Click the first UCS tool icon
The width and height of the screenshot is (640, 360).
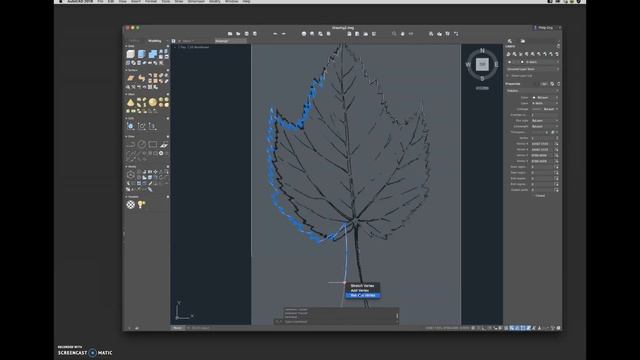coord(131,126)
